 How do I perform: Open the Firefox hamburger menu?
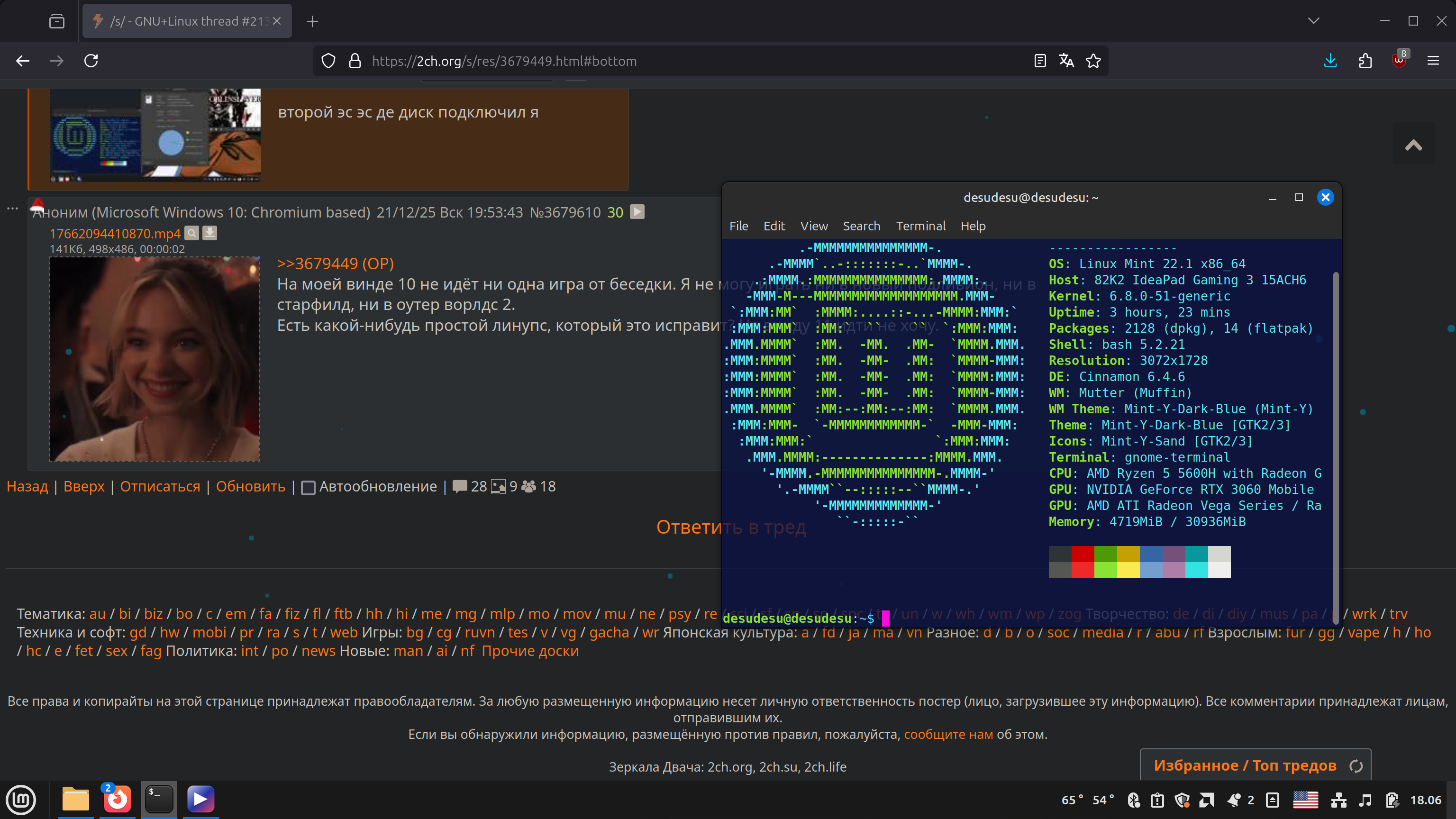pyautogui.click(x=1433, y=61)
